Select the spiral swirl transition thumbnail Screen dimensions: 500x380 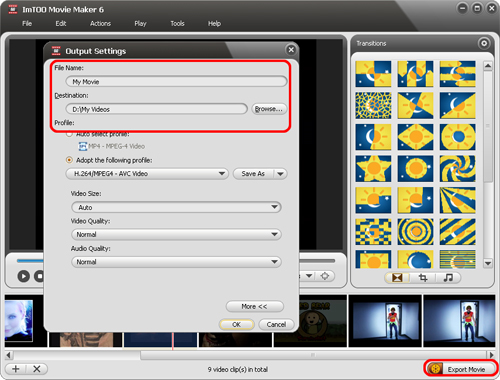click(x=457, y=168)
